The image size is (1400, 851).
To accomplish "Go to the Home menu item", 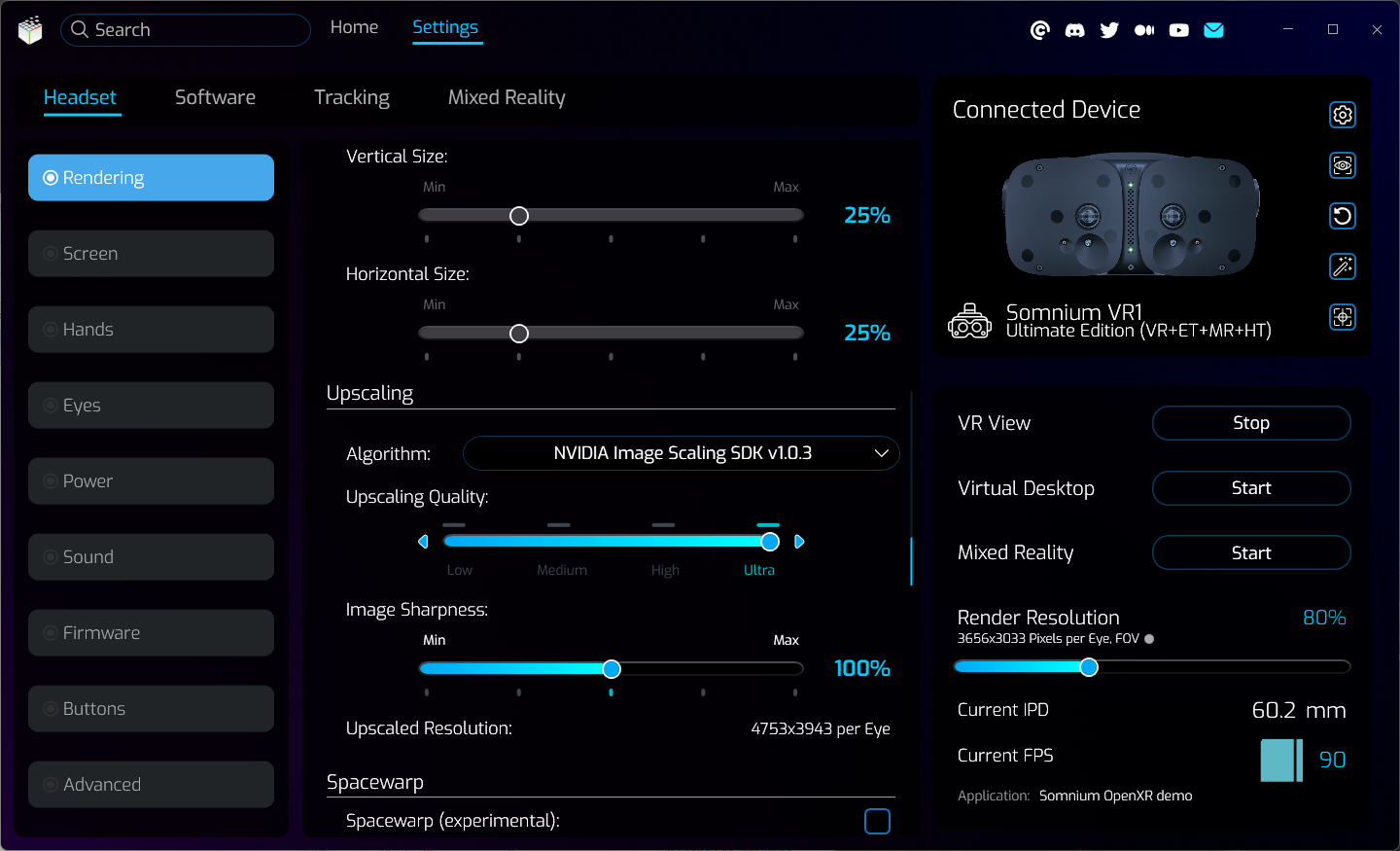I will pos(354,27).
